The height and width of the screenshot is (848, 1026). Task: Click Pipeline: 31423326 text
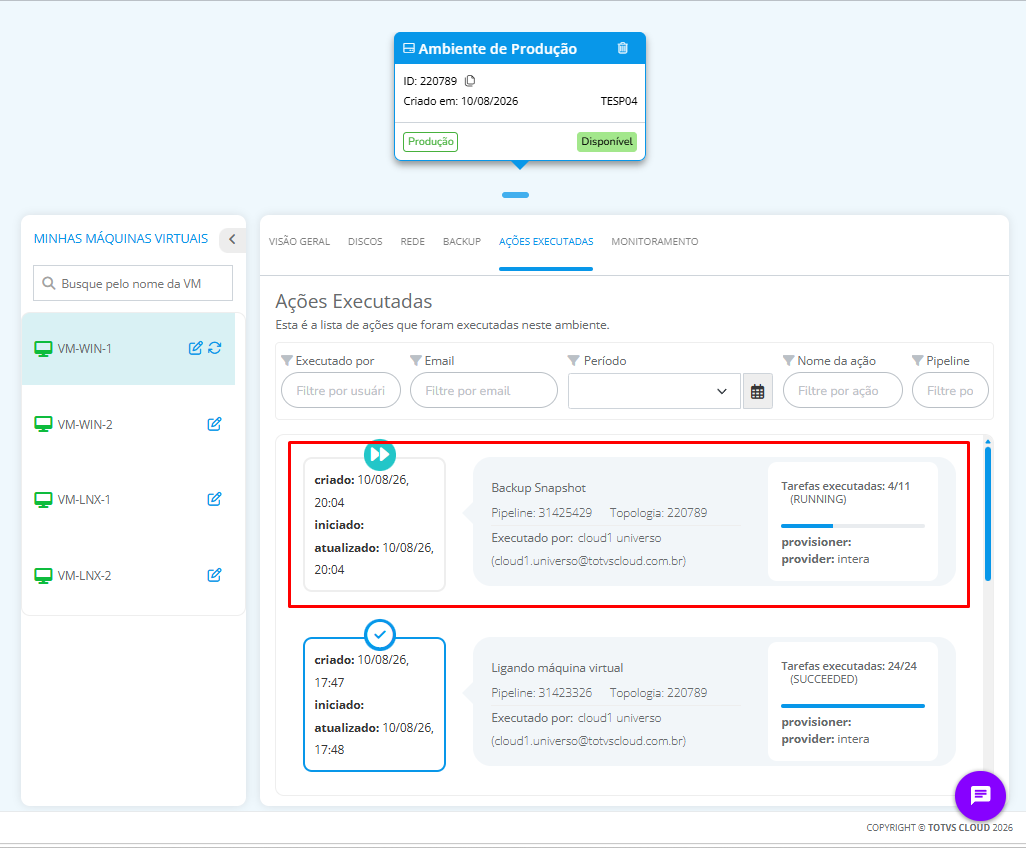pos(542,693)
